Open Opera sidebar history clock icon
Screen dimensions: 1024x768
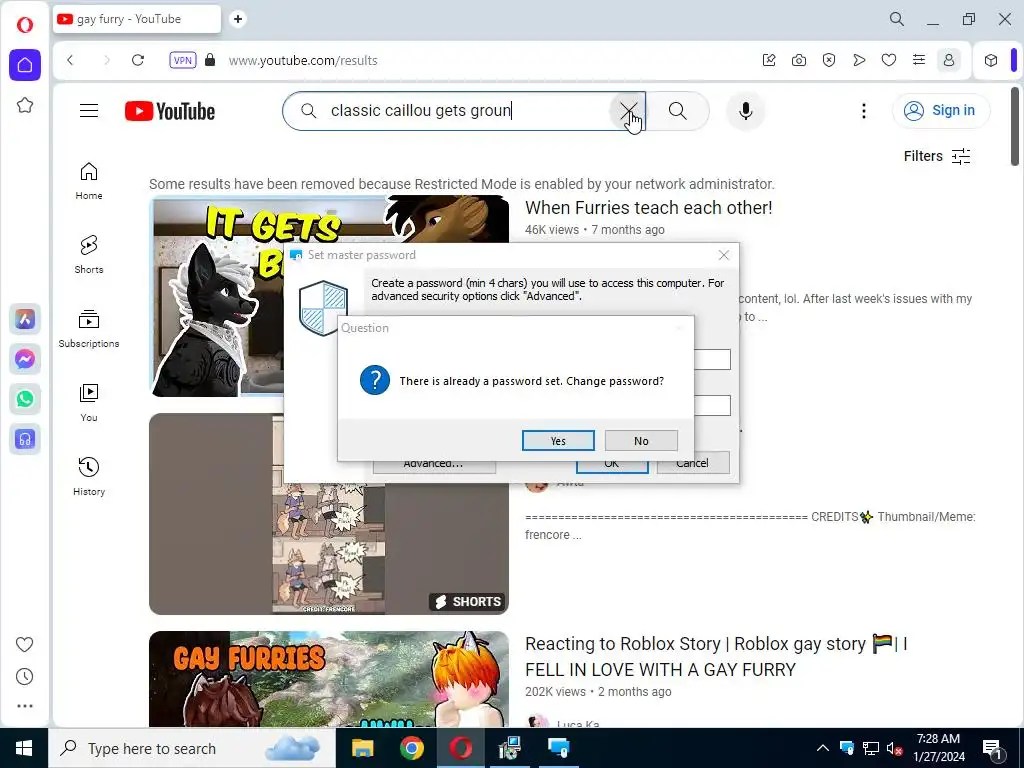(25, 677)
